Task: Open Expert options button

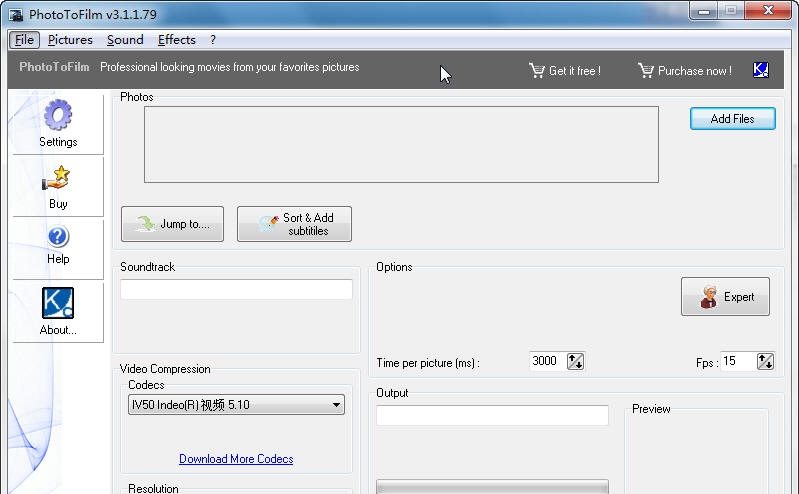Action: click(x=725, y=297)
